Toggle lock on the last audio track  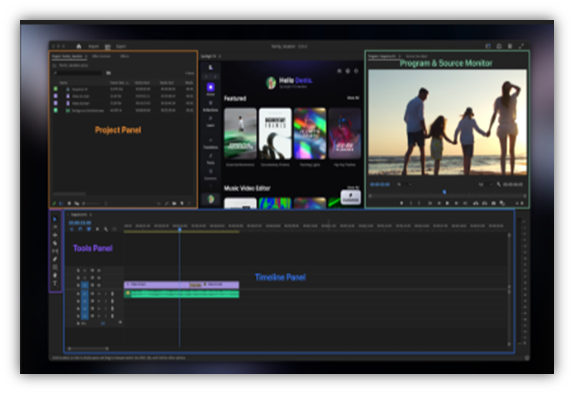click(78, 316)
